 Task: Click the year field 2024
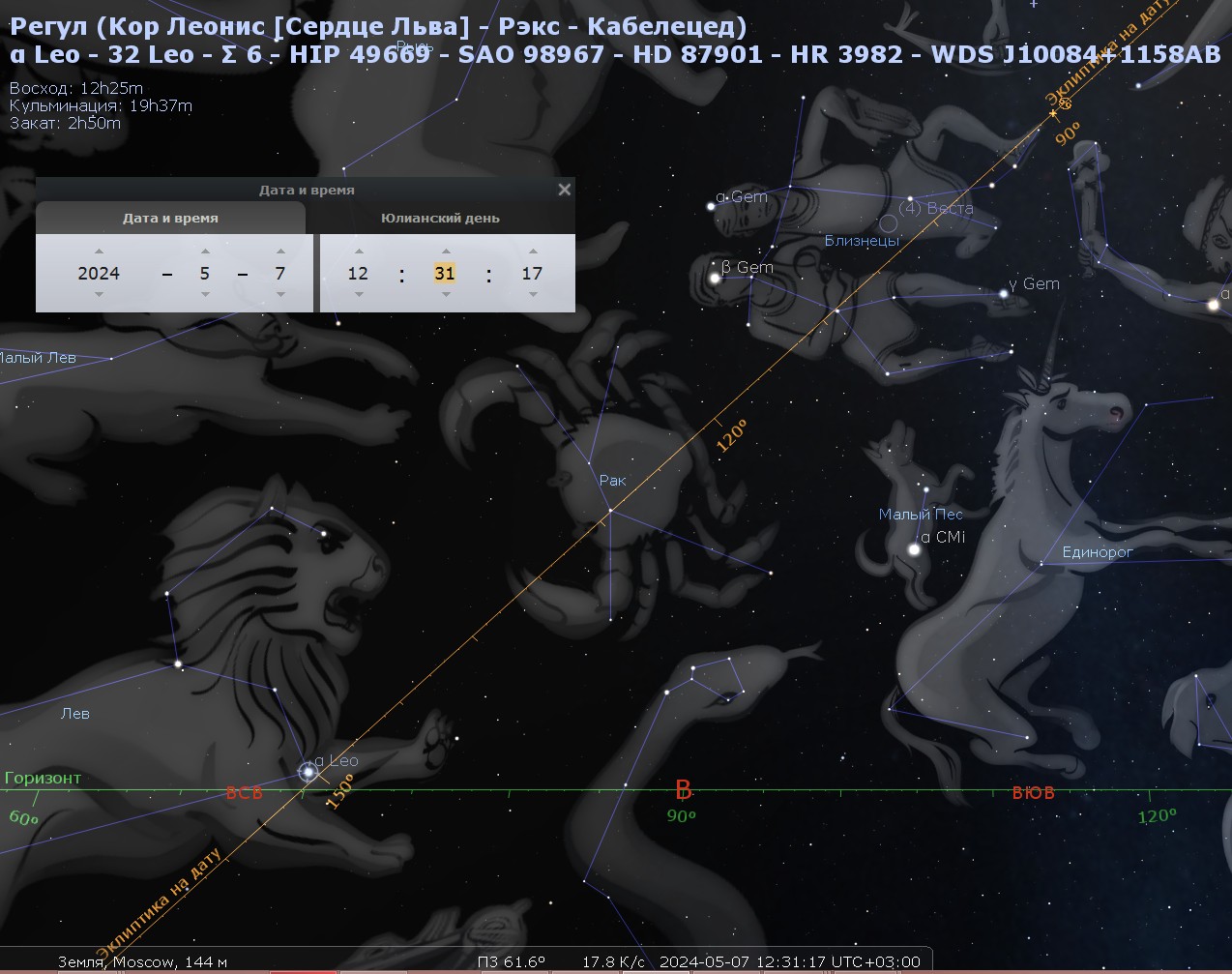(x=99, y=274)
